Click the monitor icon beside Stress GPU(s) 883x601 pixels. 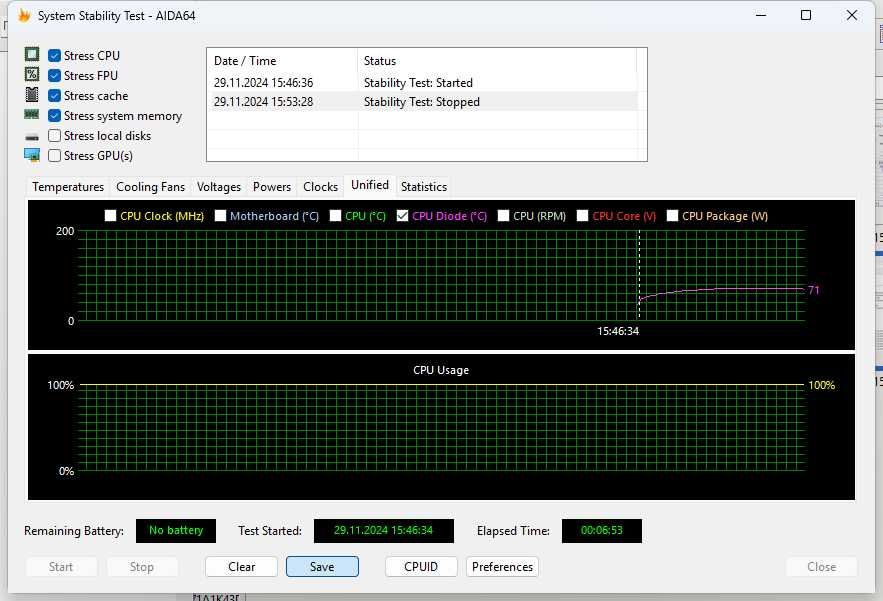(32, 155)
